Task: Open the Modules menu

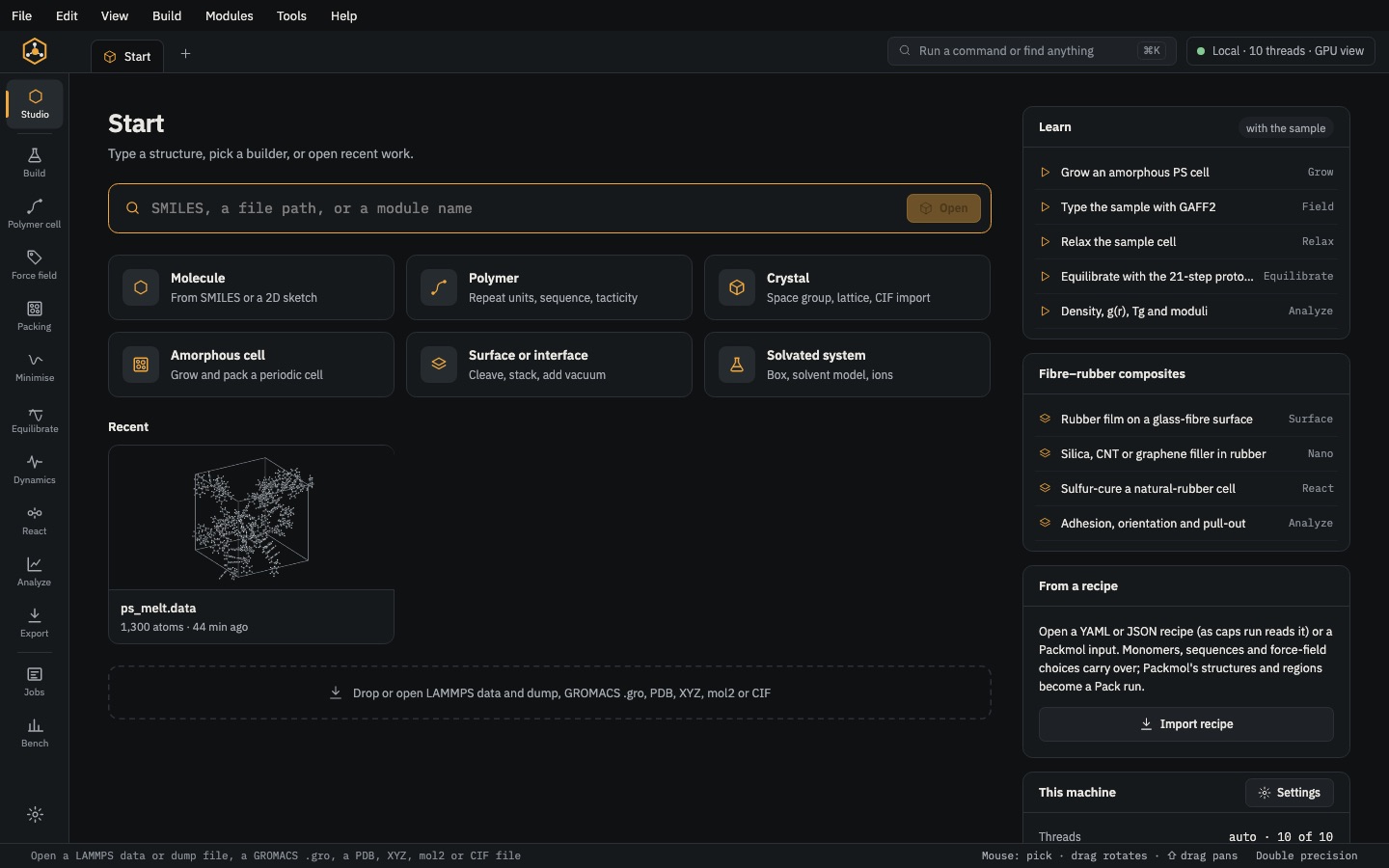Action: tap(230, 15)
